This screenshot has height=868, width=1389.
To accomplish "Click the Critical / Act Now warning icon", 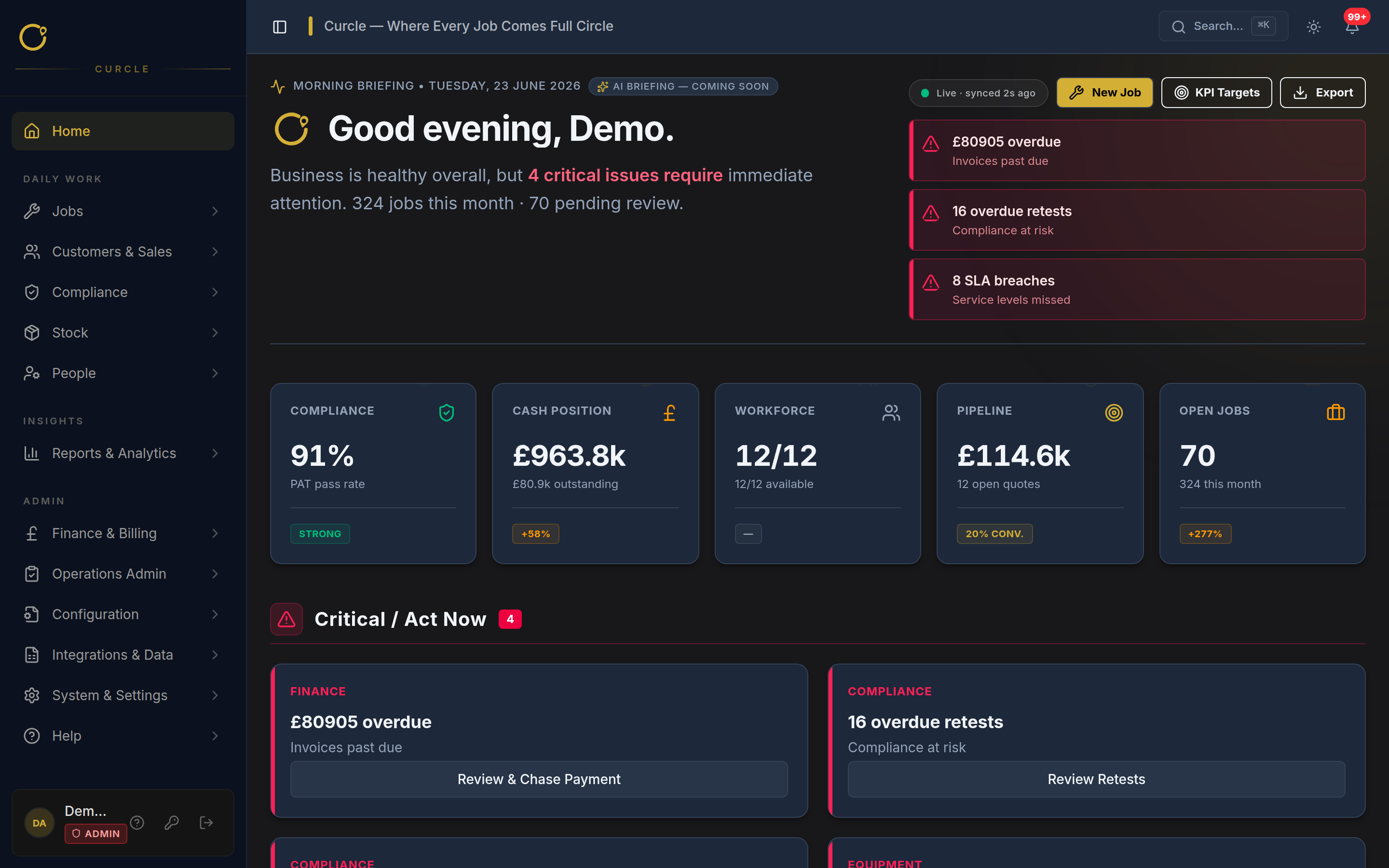I will [x=286, y=619].
